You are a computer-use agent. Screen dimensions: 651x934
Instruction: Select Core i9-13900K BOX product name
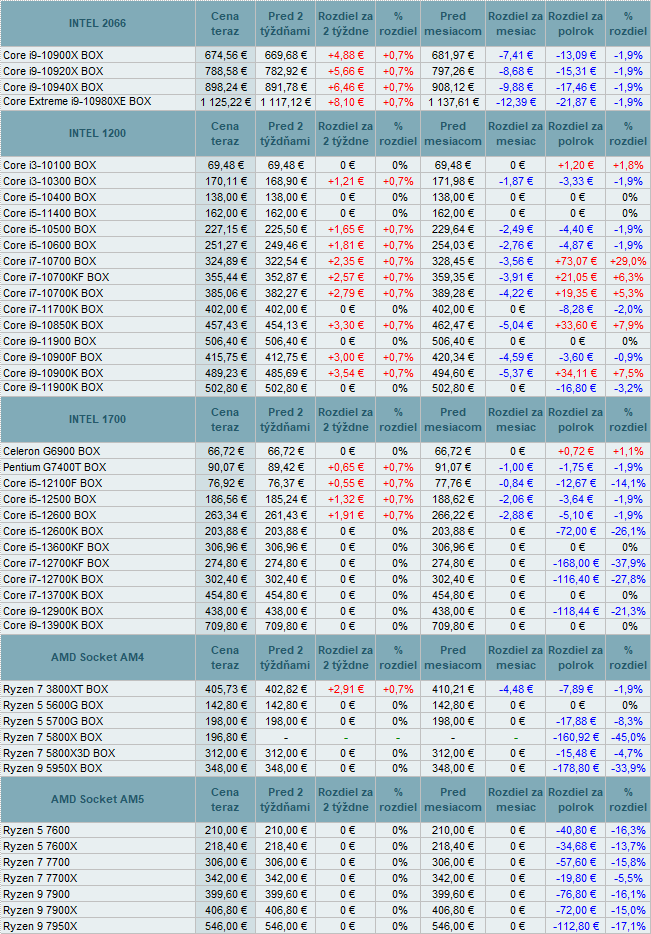pyautogui.click(x=53, y=626)
